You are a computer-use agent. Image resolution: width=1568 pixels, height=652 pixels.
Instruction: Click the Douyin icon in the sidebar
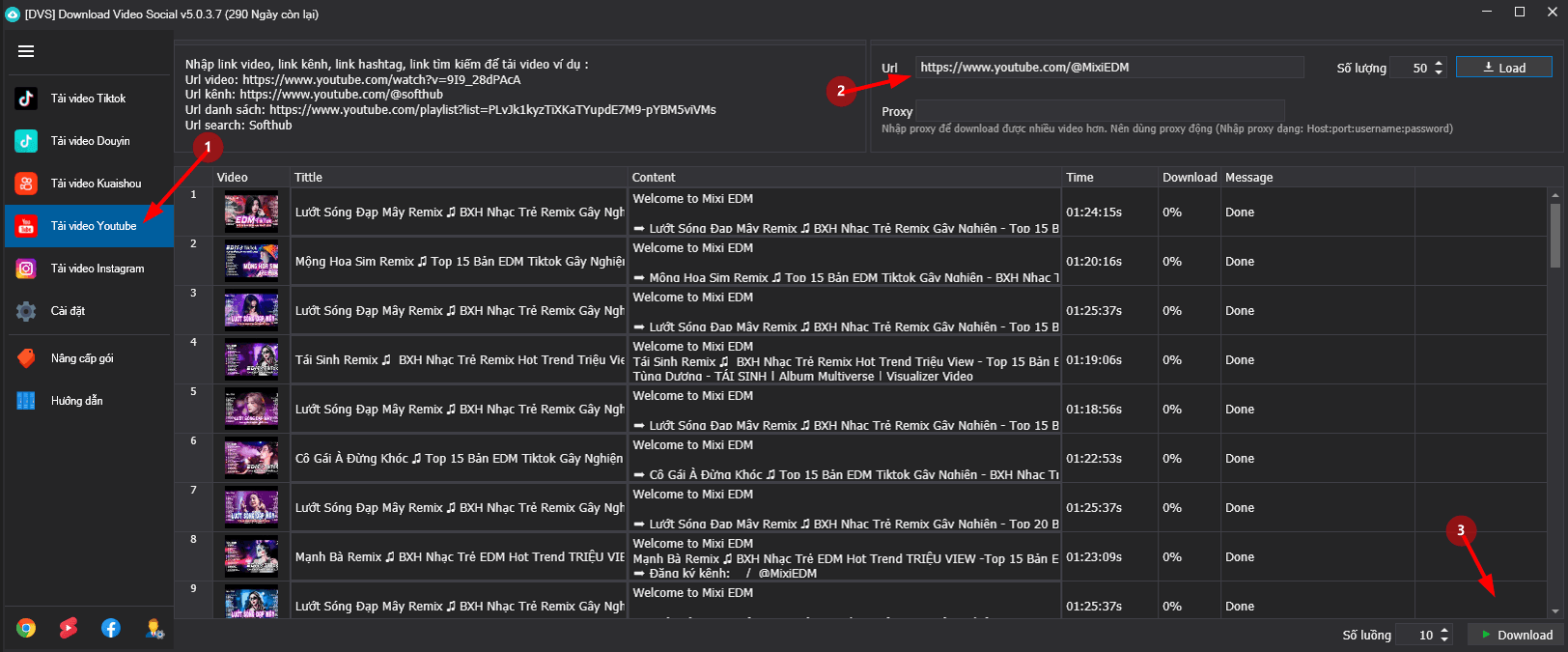pos(26,141)
